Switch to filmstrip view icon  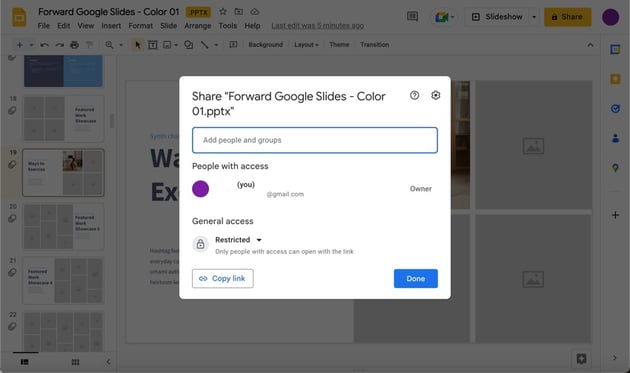click(x=25, y=362)
